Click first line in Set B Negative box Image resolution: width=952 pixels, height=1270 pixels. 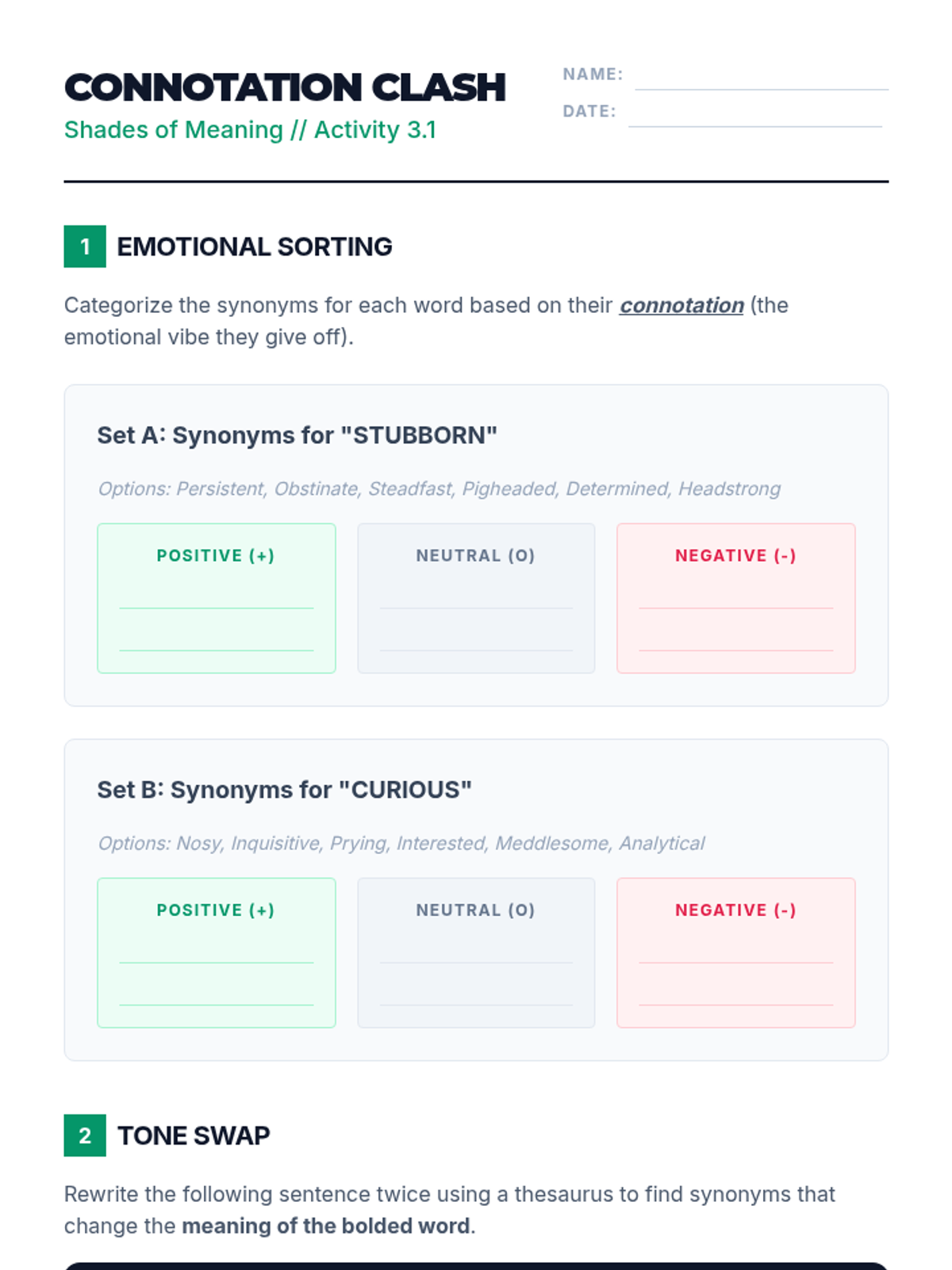click(x=735, y=954)
